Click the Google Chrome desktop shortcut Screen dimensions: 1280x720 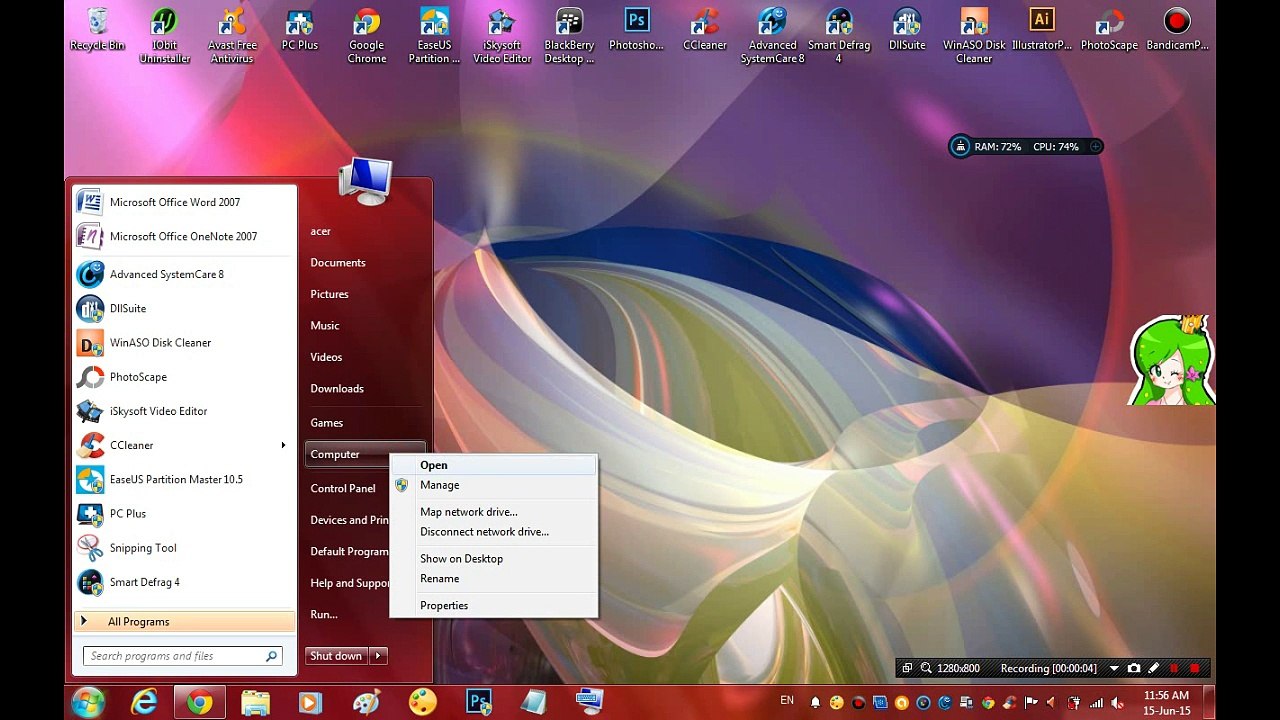pos(367,36)
